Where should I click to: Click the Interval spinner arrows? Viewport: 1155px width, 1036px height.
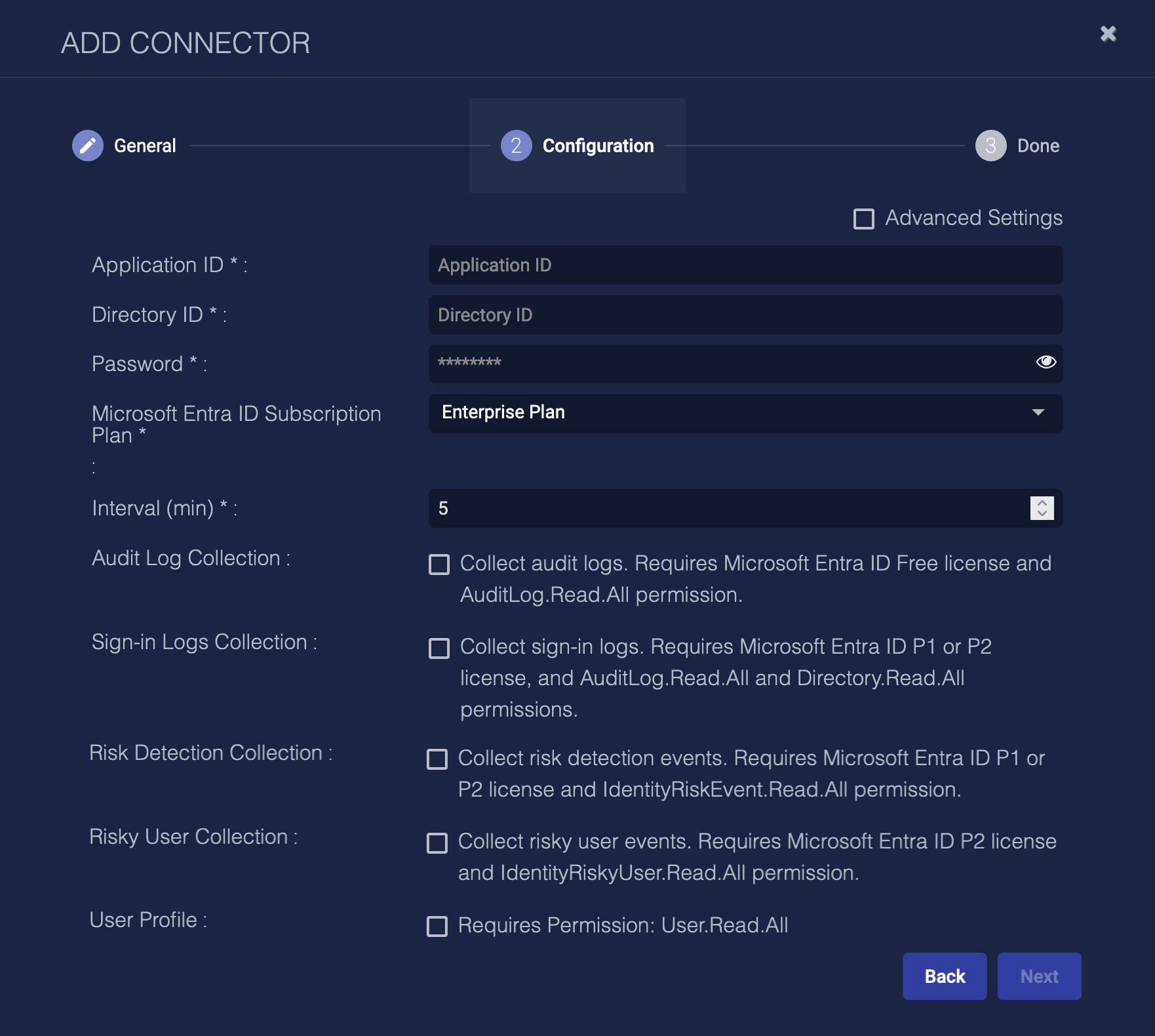click(x=1042, y=508)
